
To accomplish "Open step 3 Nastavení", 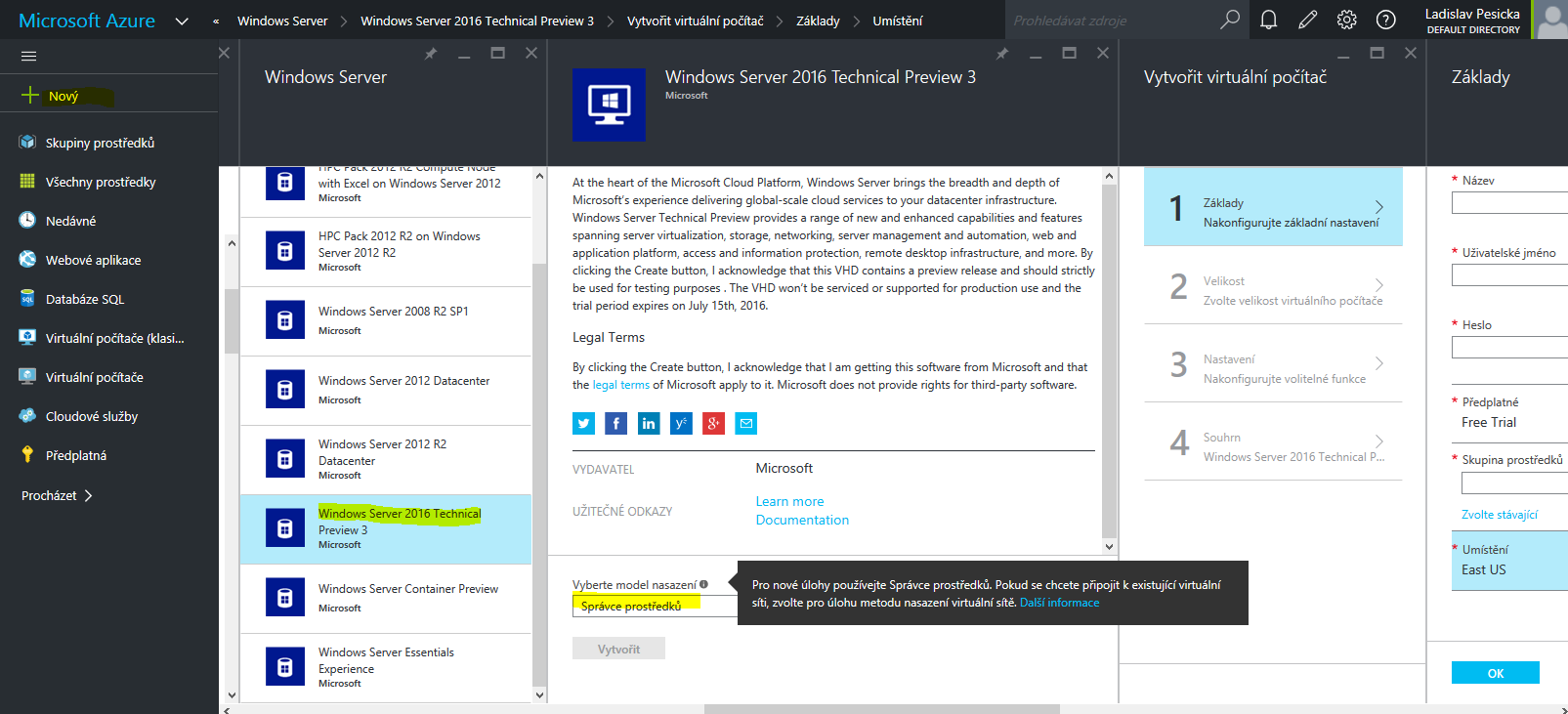I will click(1273, 363).
